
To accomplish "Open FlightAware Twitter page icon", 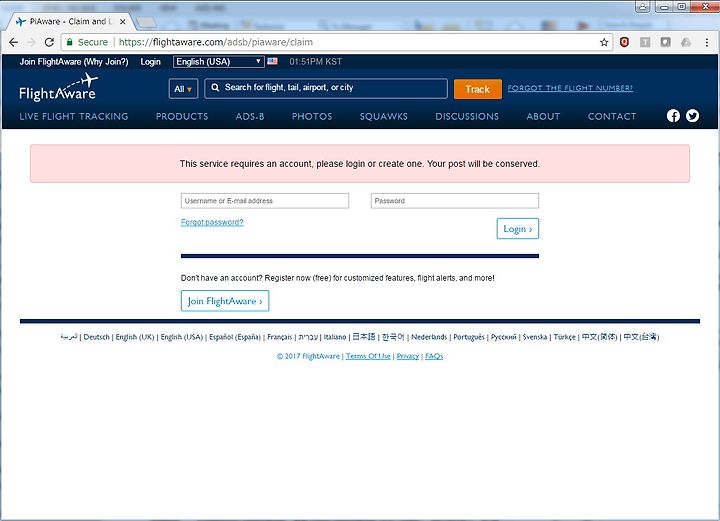I will click(x=692, y=116).
